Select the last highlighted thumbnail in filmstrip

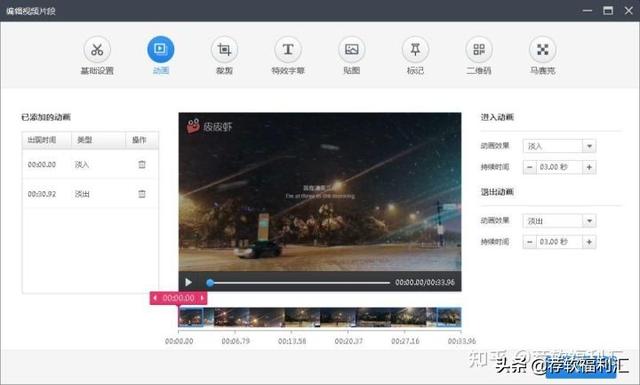click(449, 317)
